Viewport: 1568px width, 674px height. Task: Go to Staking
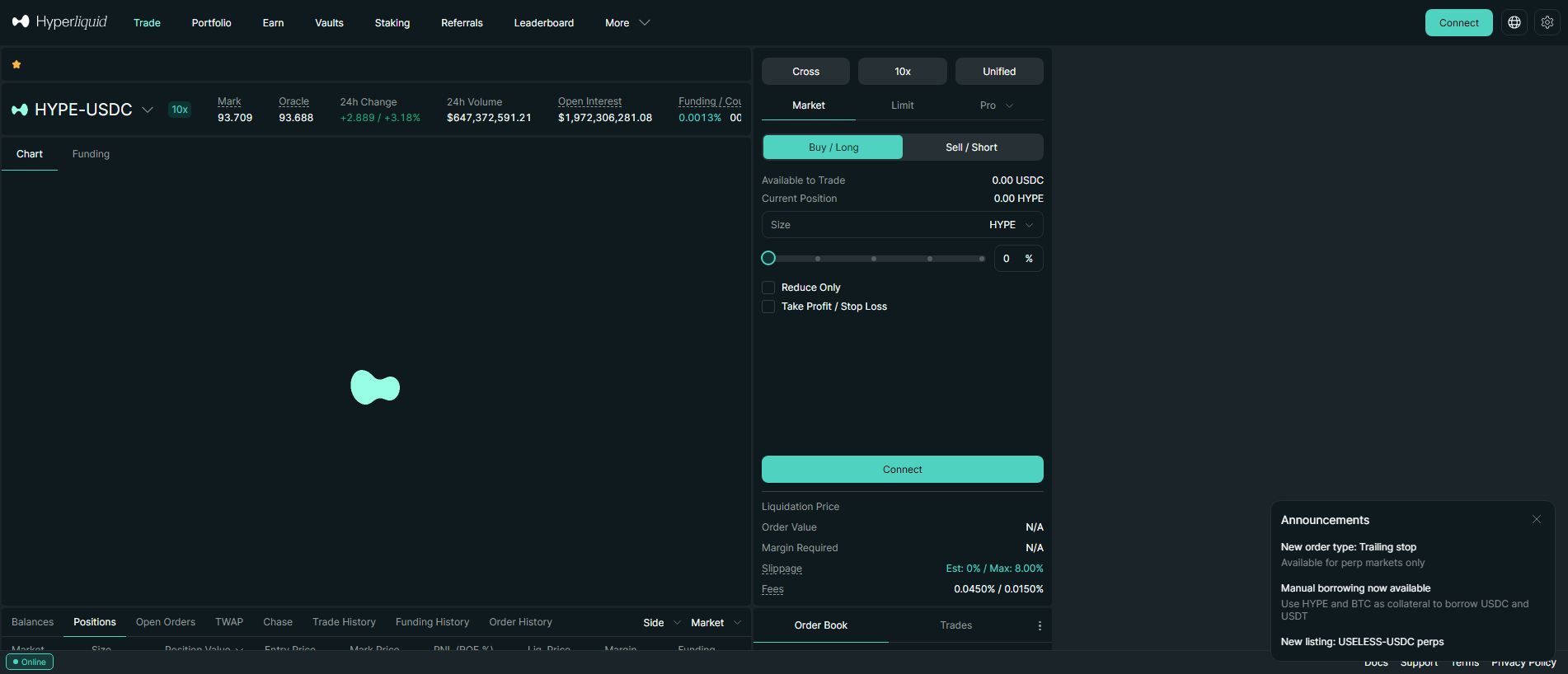pyautogui.click(x=392, y=23)
